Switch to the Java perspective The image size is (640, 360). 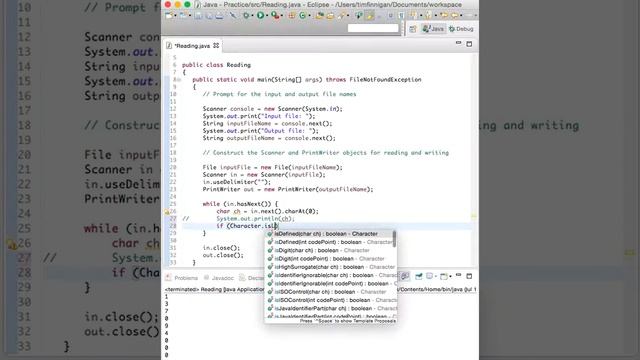(433, 29)
